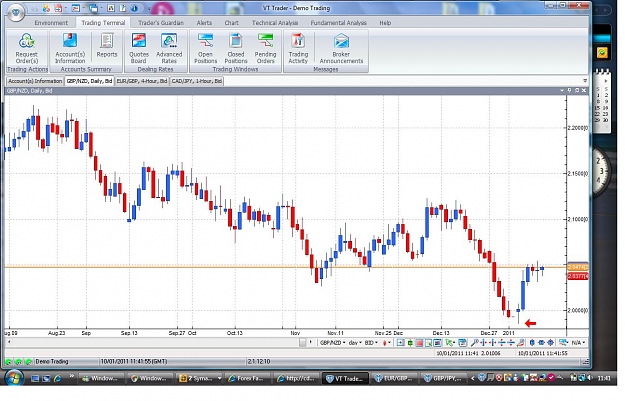The image size is (625, 401).
Task: Pin the GBP/NZD chart window
Action: 569,90
